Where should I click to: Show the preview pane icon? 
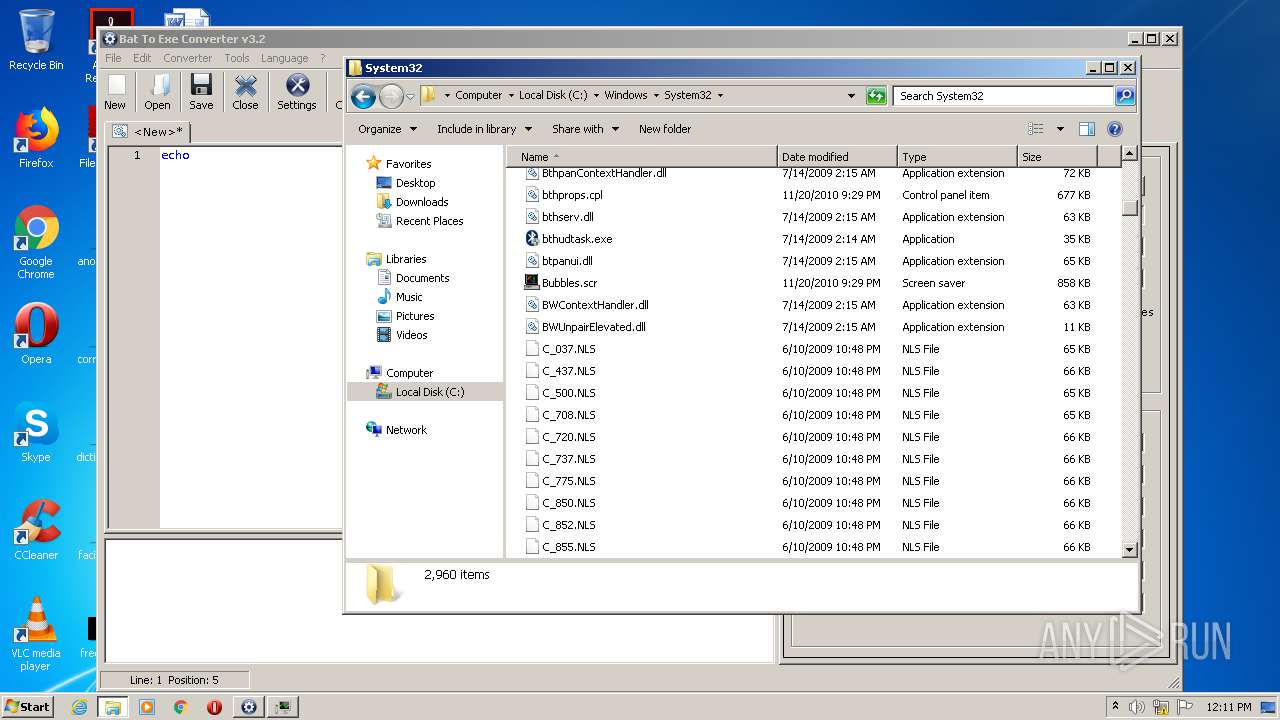1087,129
